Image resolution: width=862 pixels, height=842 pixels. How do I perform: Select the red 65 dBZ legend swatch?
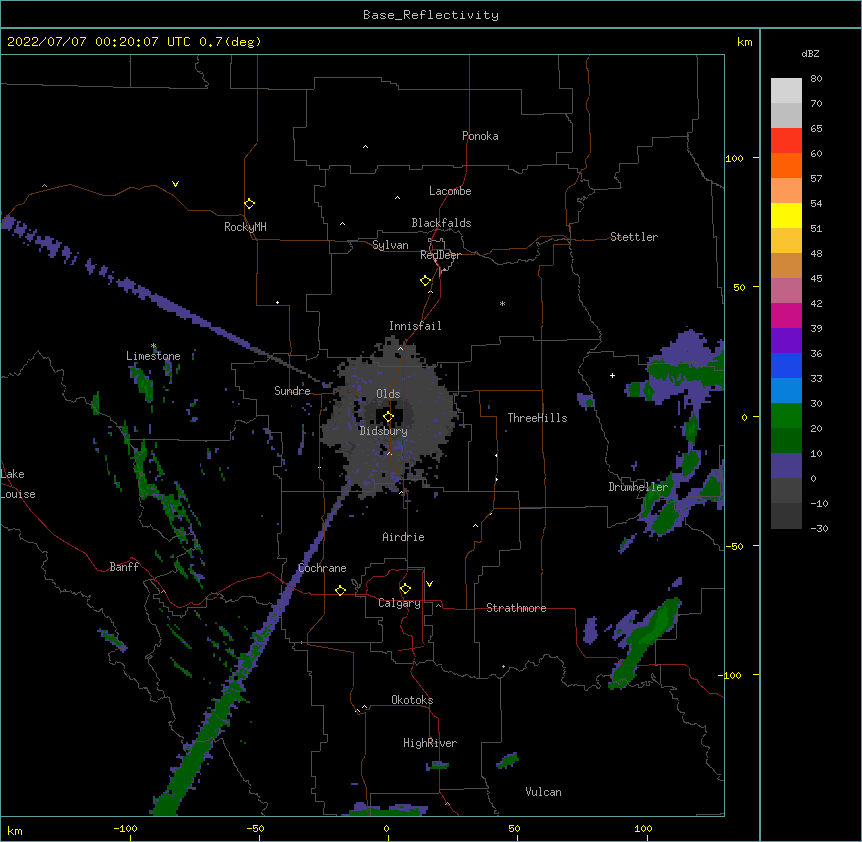tap(786, 141)
